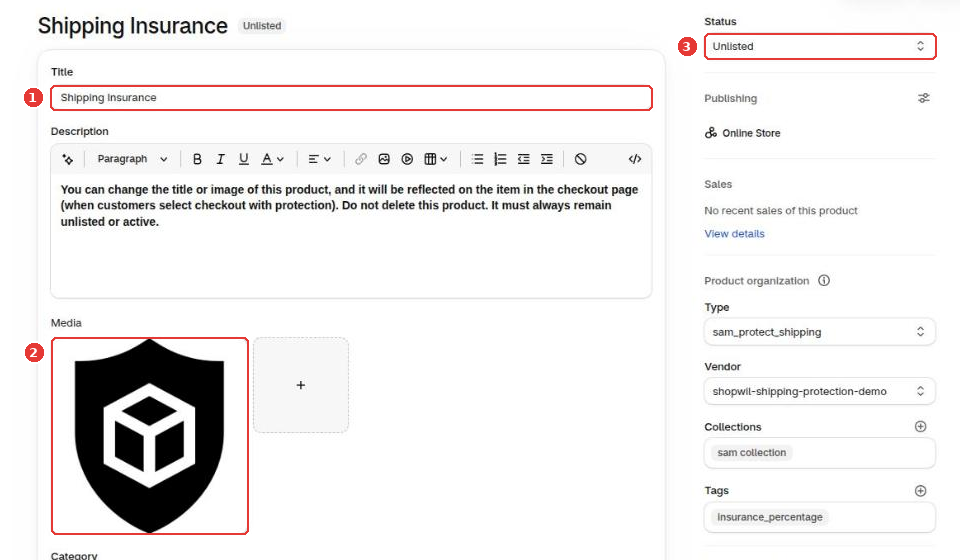Viewport: 960px width, 560px height.
Task: Click the Online Store channel icon
Action: pyautogui.click(x=711, y=133)
